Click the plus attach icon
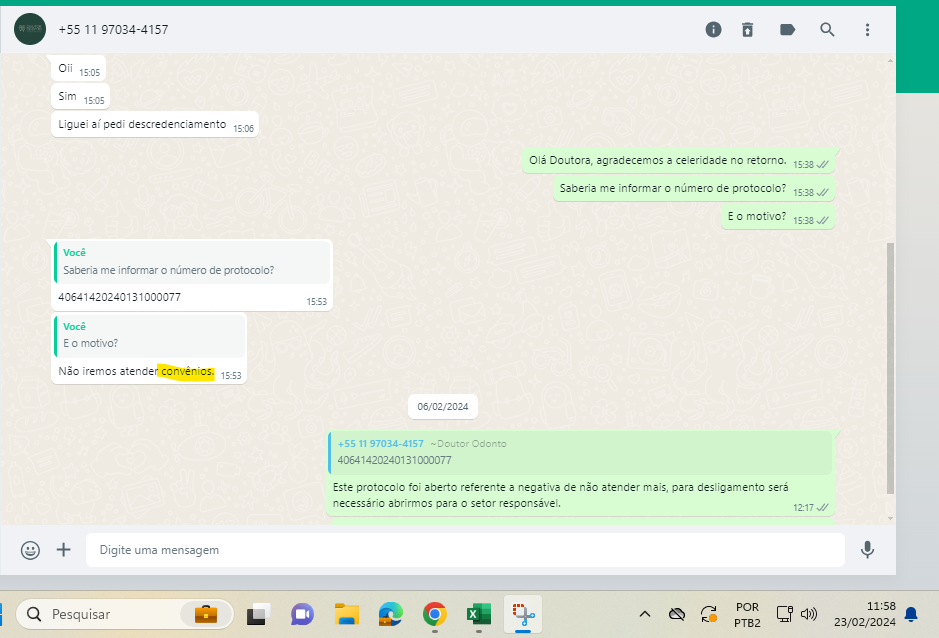 pyautogui.click(x=64, y=549)
